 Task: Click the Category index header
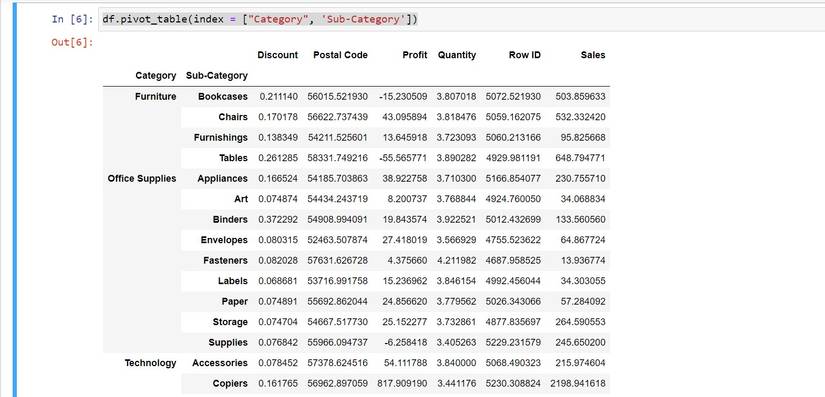(156, 76)
